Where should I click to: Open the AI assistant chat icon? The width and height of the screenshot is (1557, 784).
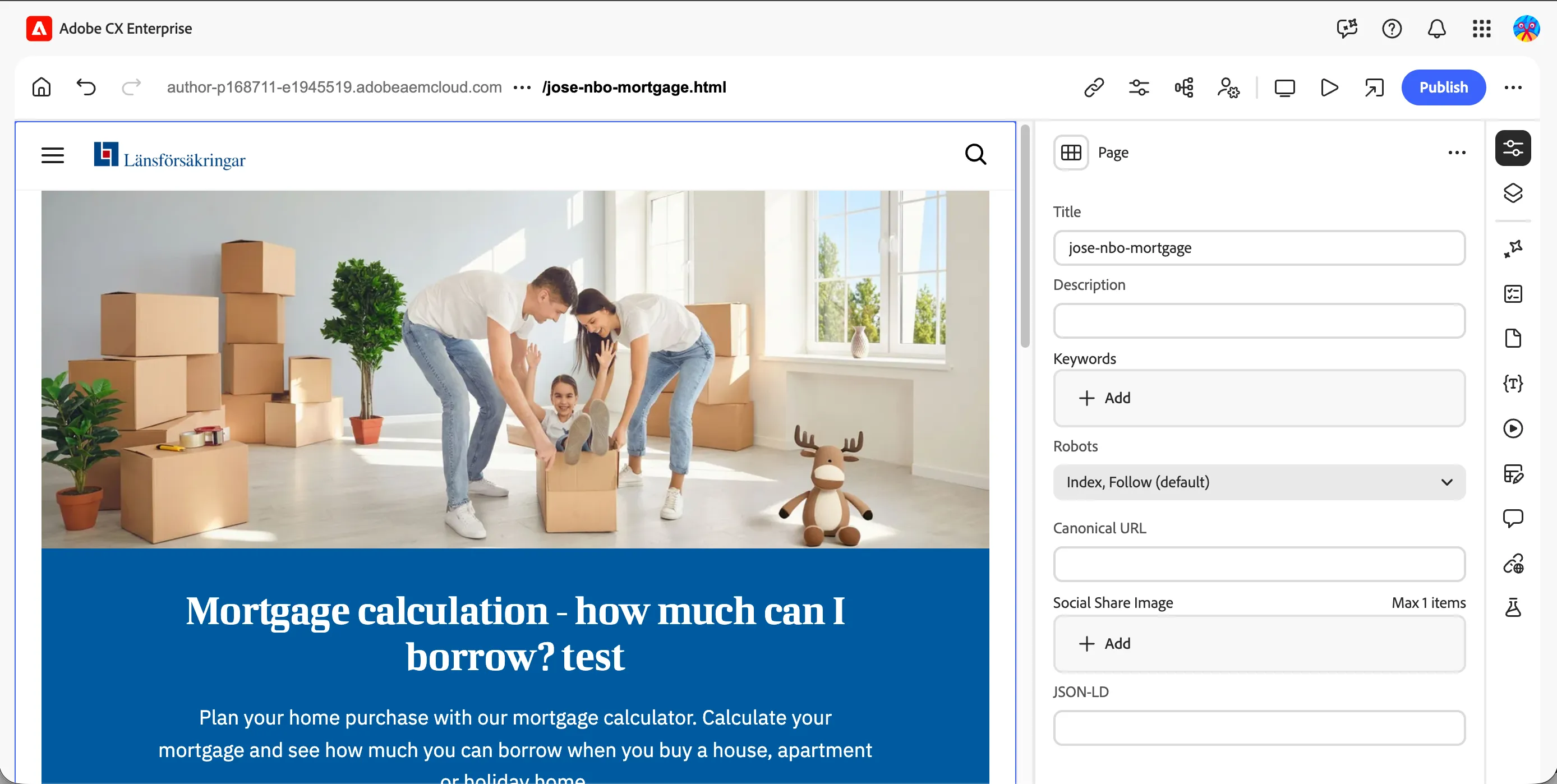pyautogui.click(x=1347, y=29)
